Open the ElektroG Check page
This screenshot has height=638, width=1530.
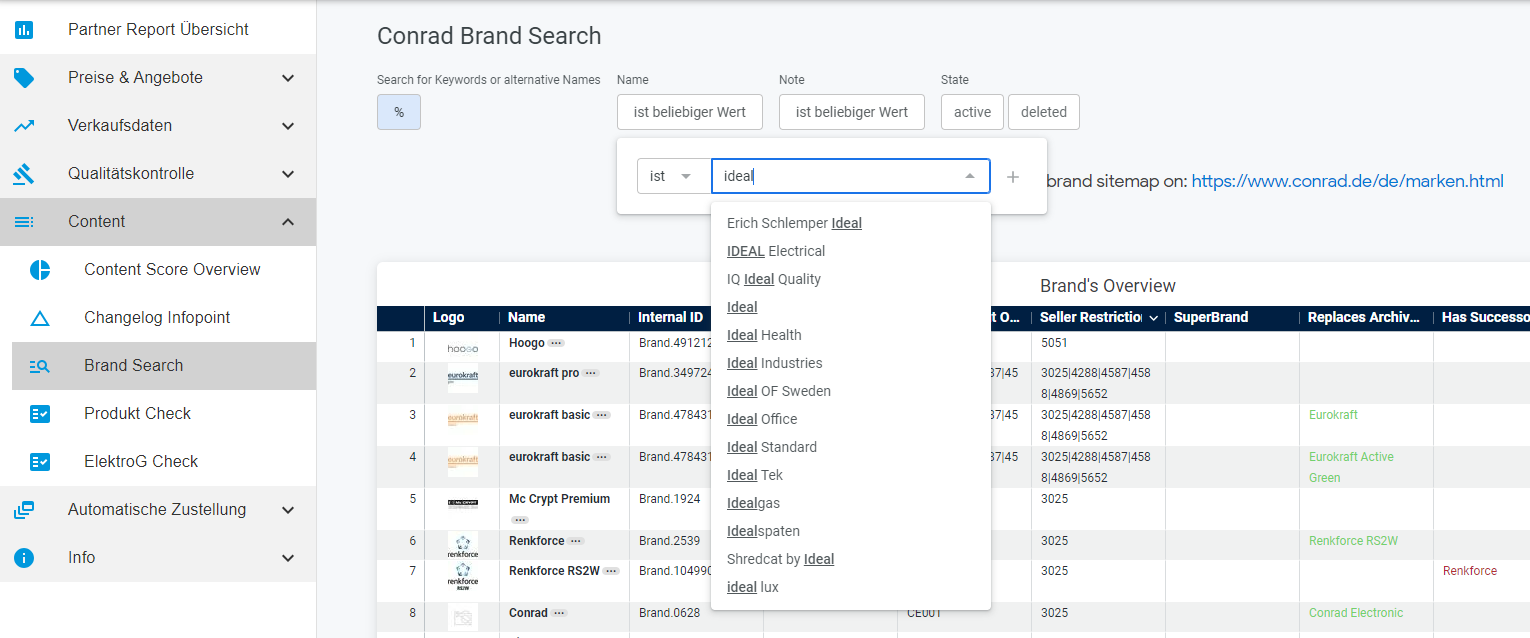pos(141,462)
